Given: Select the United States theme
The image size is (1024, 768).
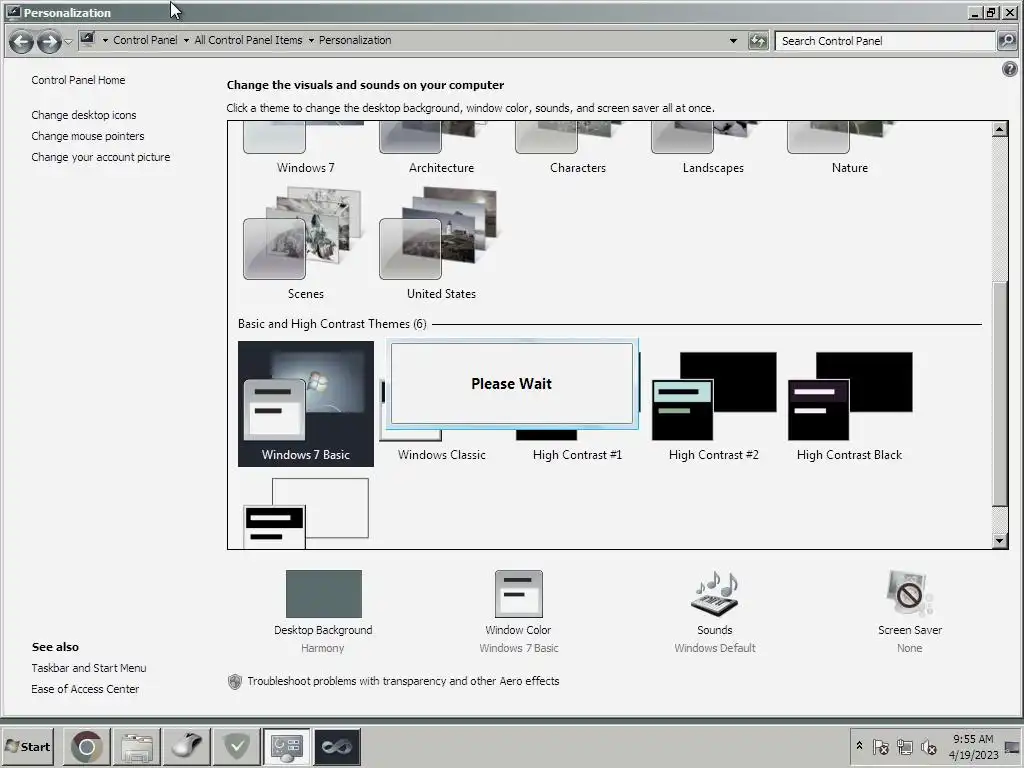Looking at the screenshot, I should (441, 244).
